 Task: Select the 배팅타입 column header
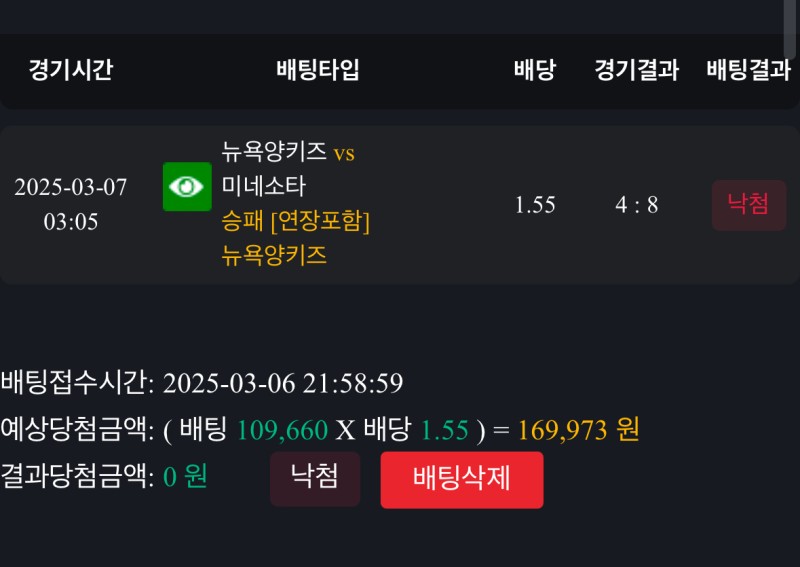pyautogui.click(x=317, y=69)
